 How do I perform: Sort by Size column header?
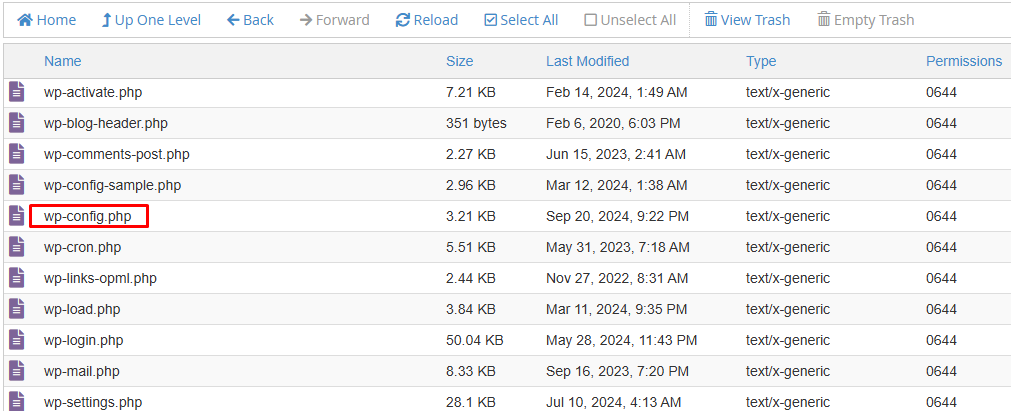click(460, 61)
